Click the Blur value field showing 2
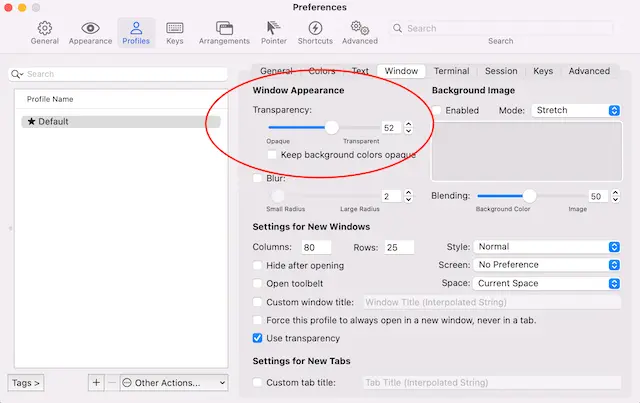 tap(391, 196)
